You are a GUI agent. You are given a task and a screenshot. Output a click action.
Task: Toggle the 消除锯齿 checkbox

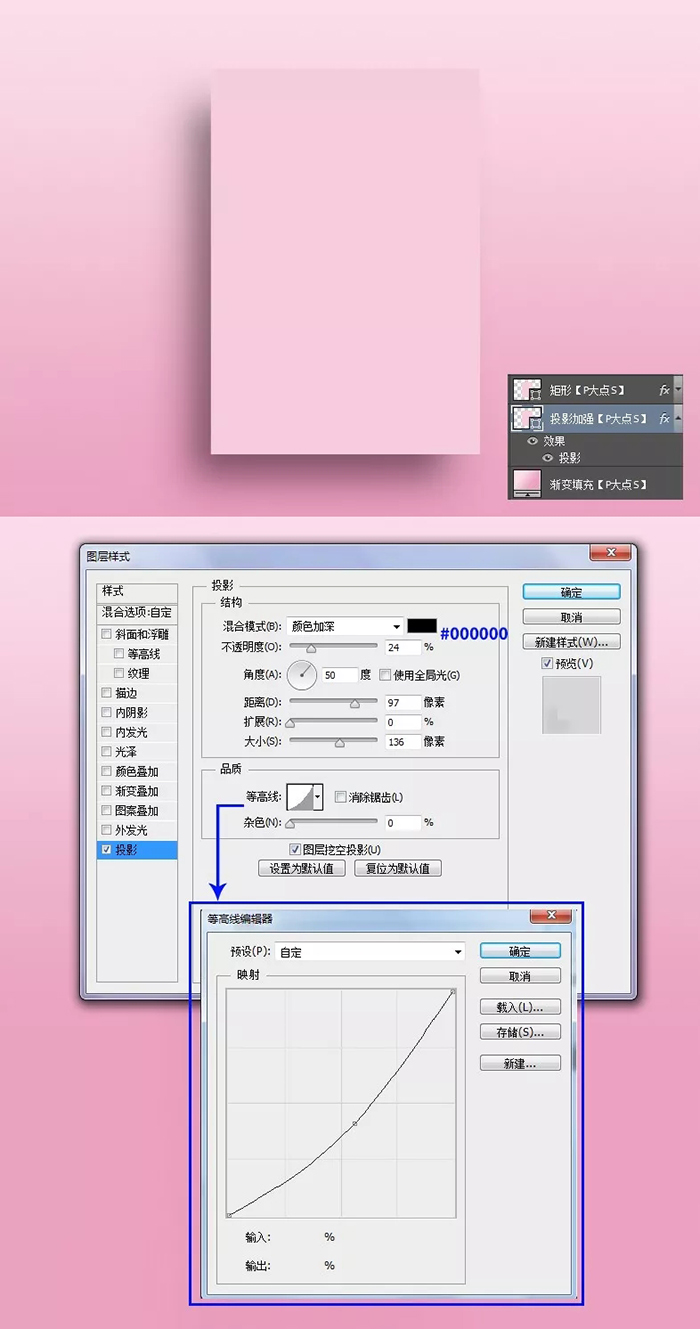(x=341, y=797)
